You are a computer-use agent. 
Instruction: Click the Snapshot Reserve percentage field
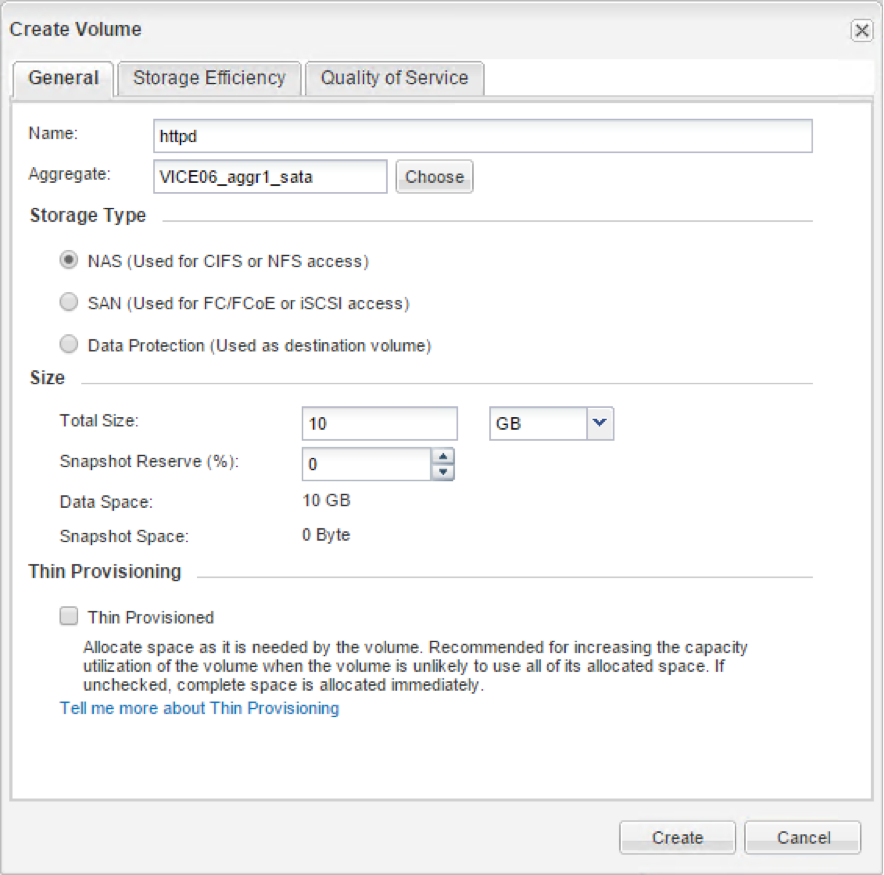click(366, 465)
